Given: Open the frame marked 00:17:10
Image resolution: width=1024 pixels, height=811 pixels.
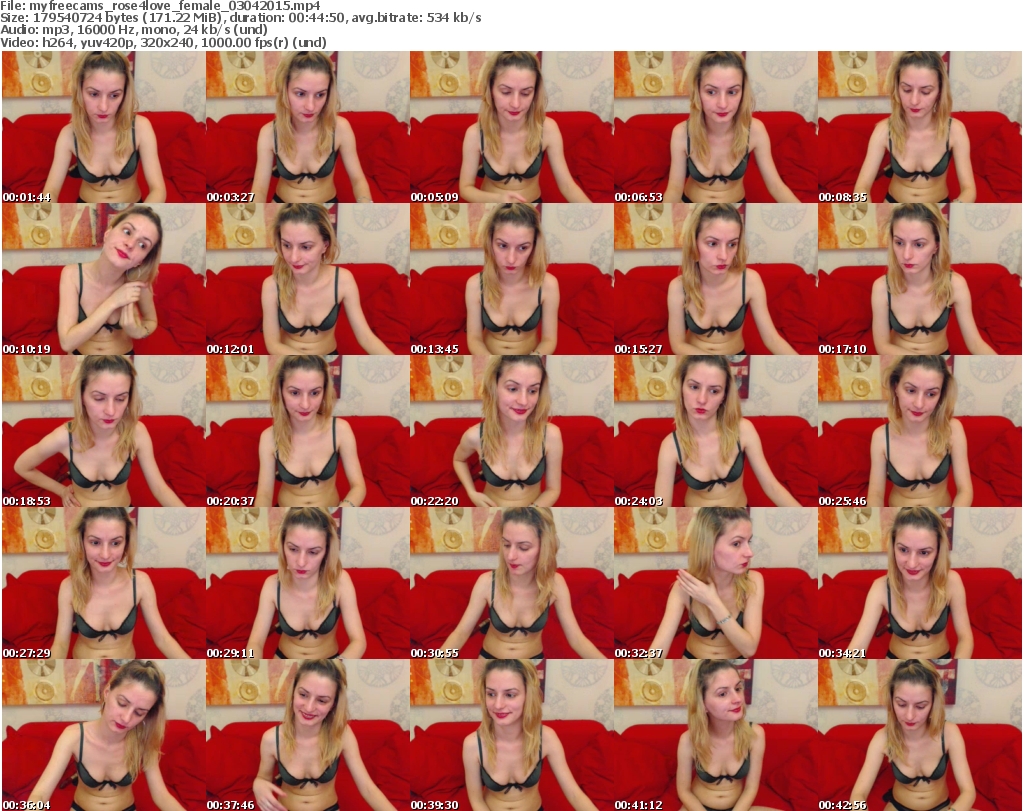Looking at the screenshot, I should pos(920,279).
